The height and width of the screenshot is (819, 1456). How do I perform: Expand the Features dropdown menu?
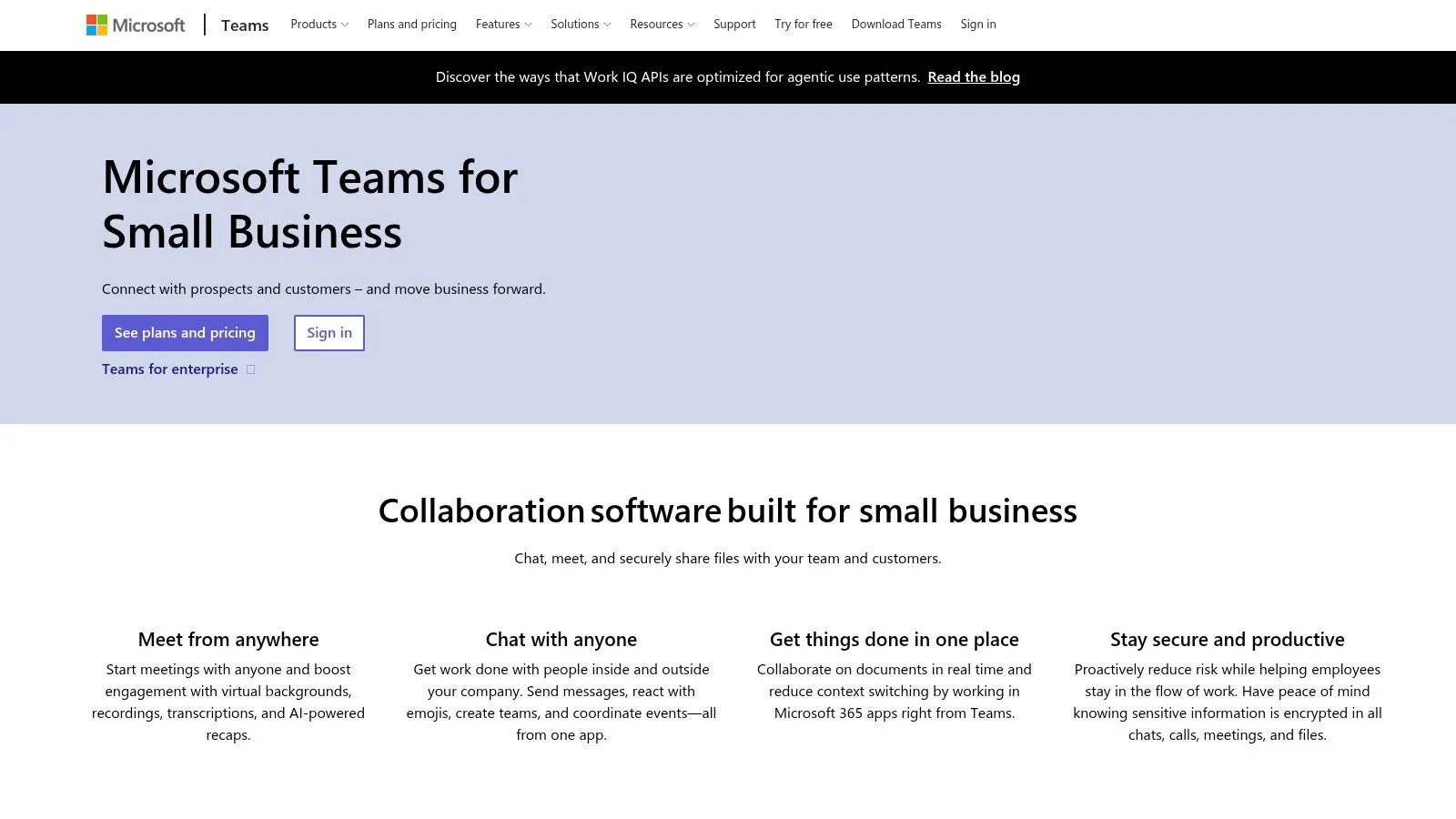click(503, 25)
